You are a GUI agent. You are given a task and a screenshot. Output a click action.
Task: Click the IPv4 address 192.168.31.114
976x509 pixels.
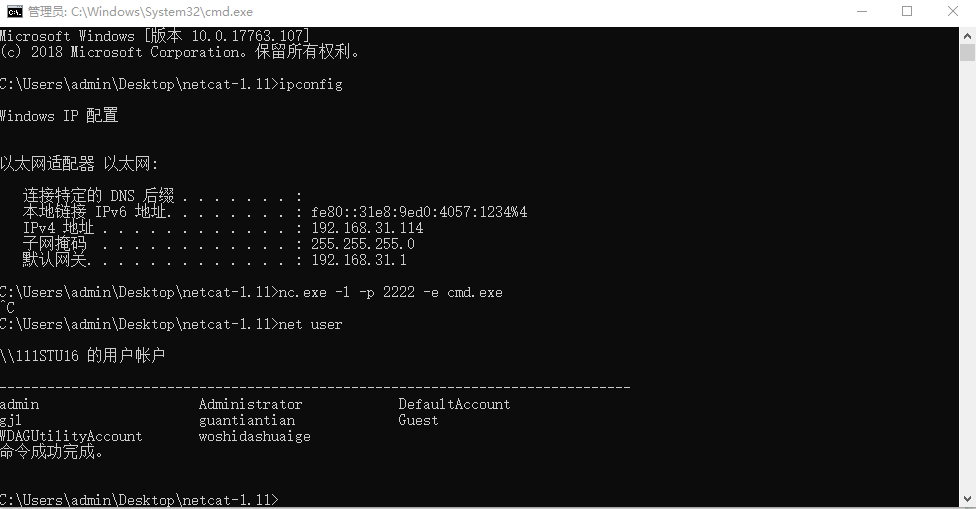367,228
